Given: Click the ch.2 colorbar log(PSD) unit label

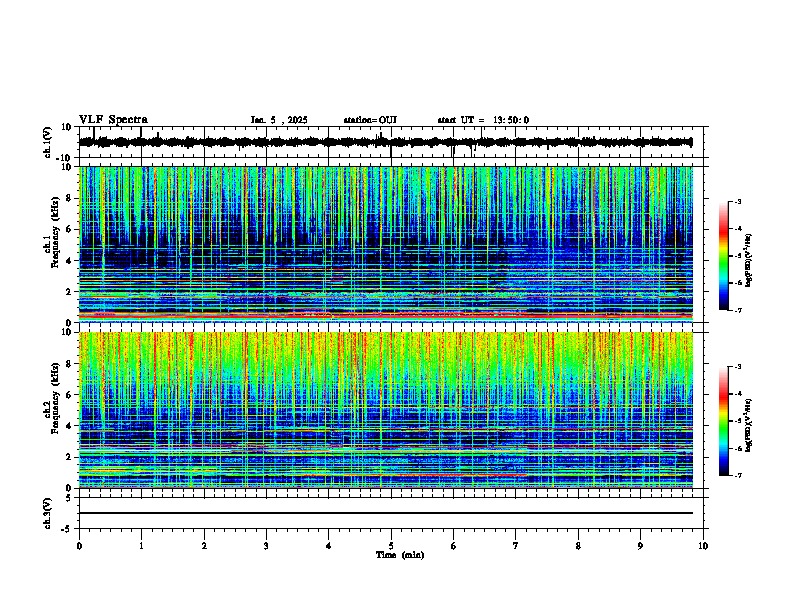Looking at the screenshot, I should click(749, 425).
